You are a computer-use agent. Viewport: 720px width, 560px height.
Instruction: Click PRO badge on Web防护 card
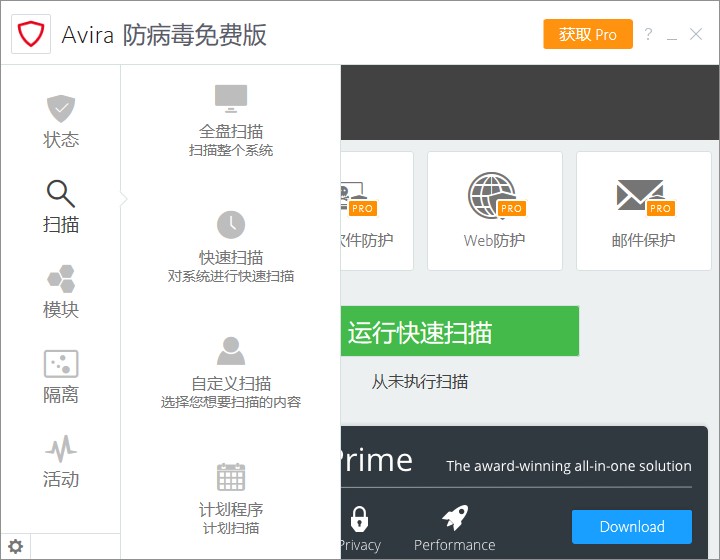pyautogui.click(x=511, y=208)
